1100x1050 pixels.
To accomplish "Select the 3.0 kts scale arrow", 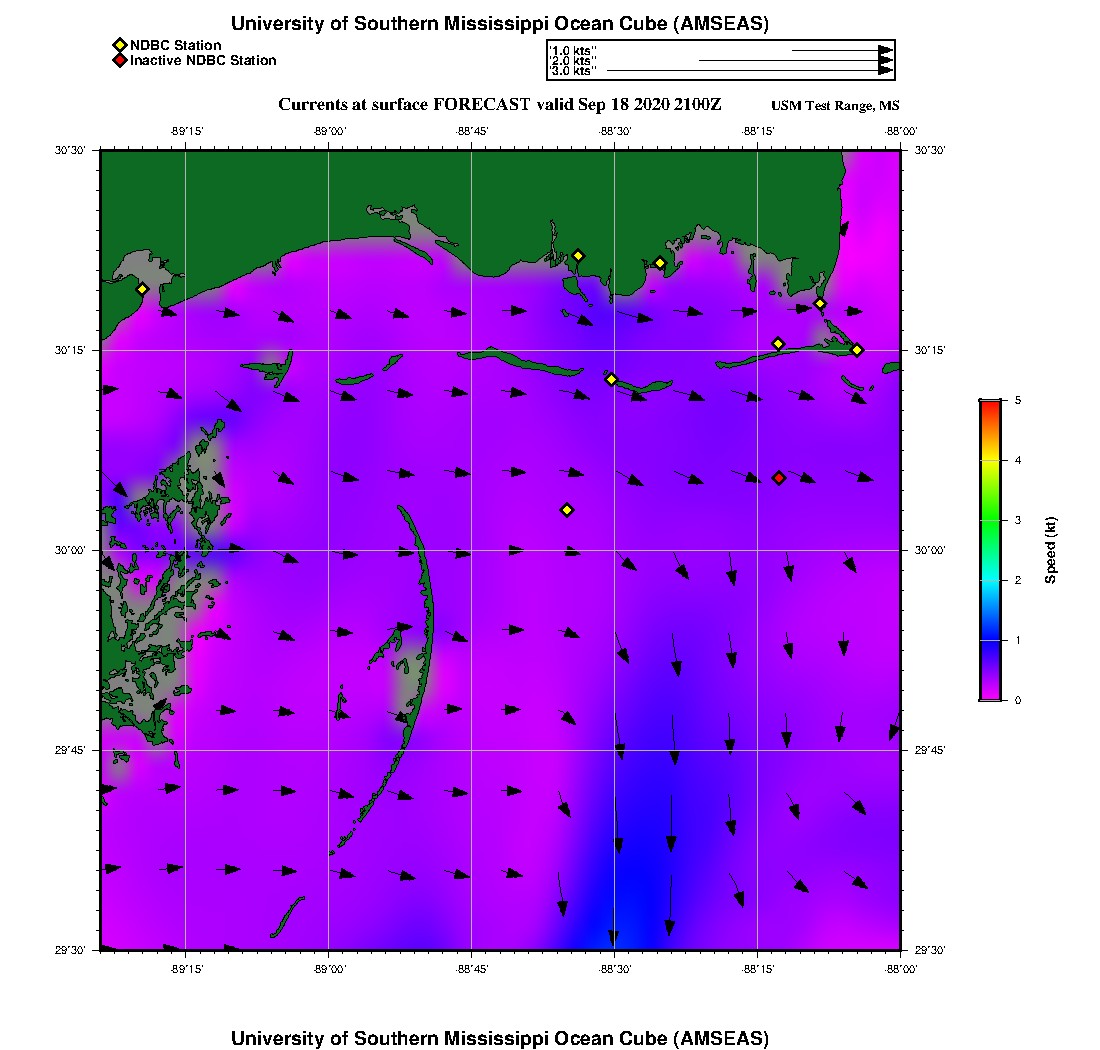I will (x=749, y=71).
